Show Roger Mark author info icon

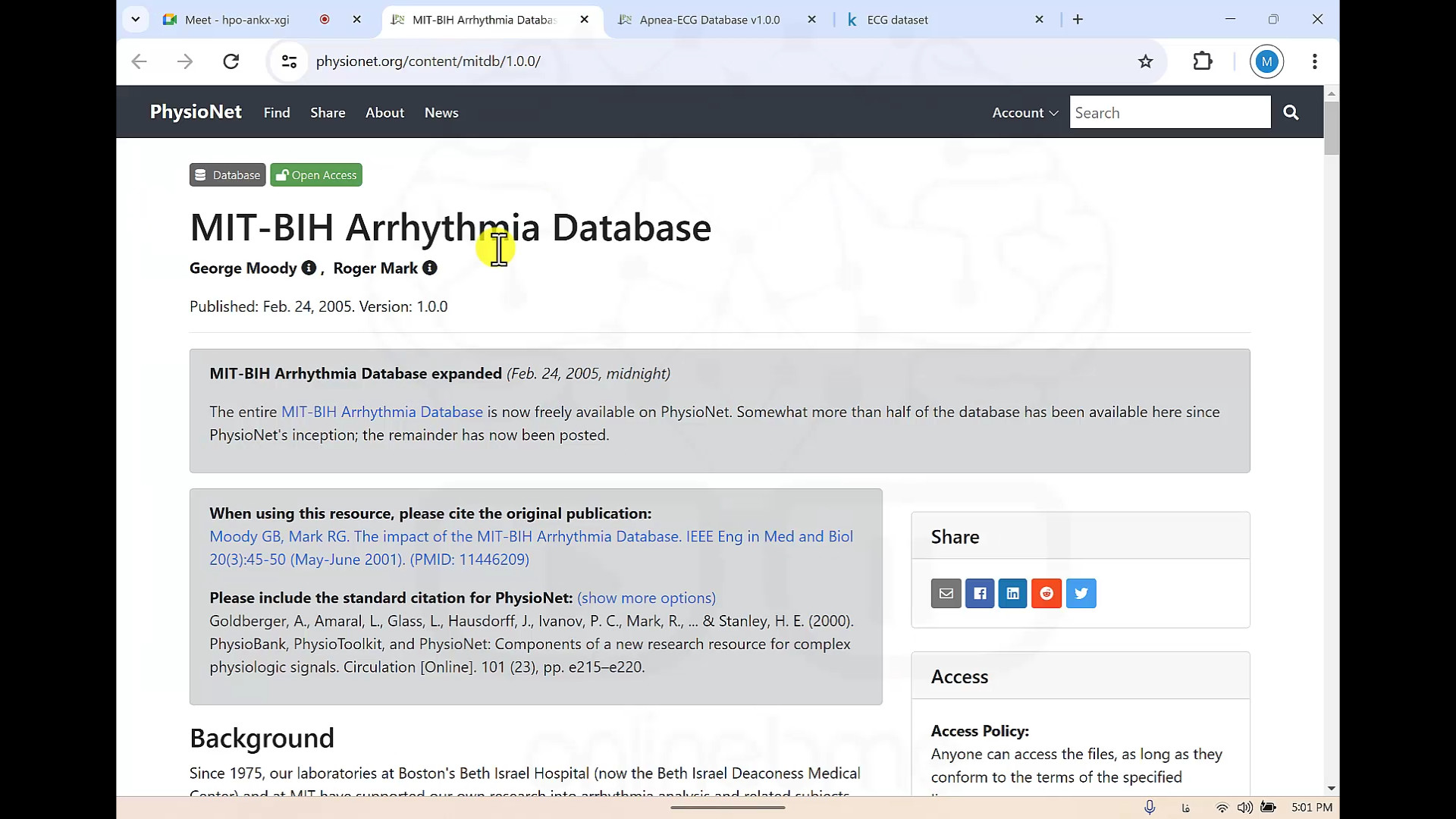(430, 268)
